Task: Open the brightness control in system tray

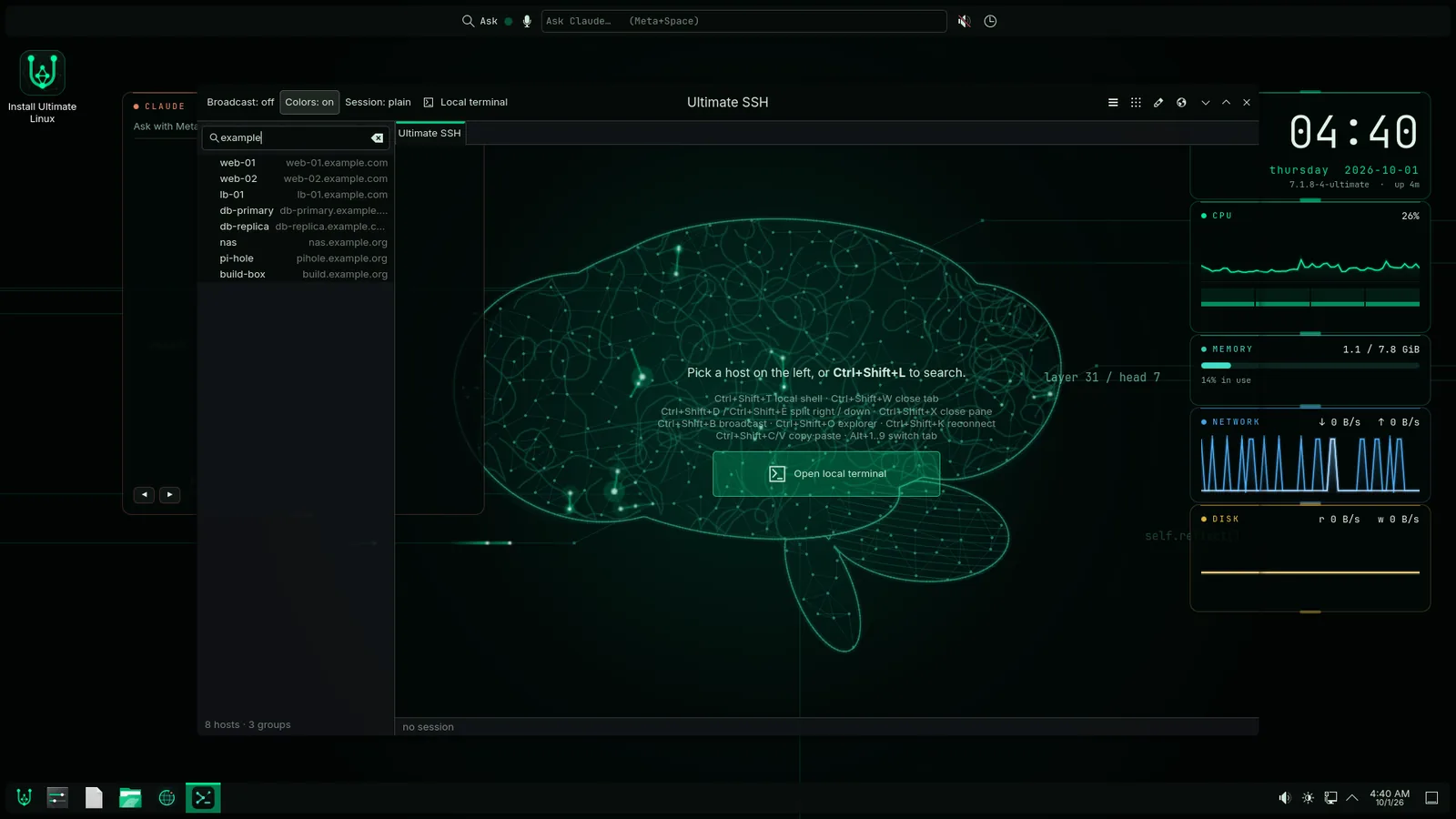Action: [1308, 798]
